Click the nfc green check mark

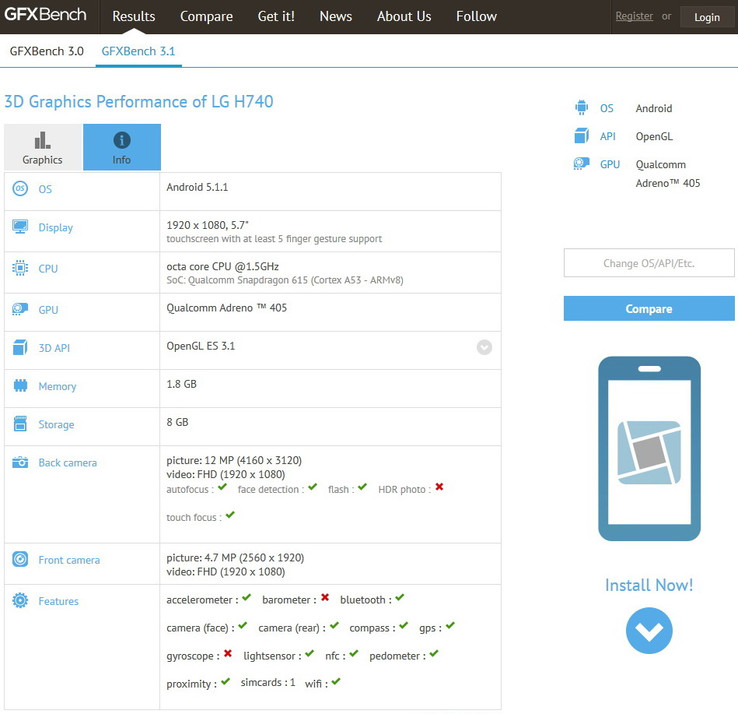[x=354, y=653]
